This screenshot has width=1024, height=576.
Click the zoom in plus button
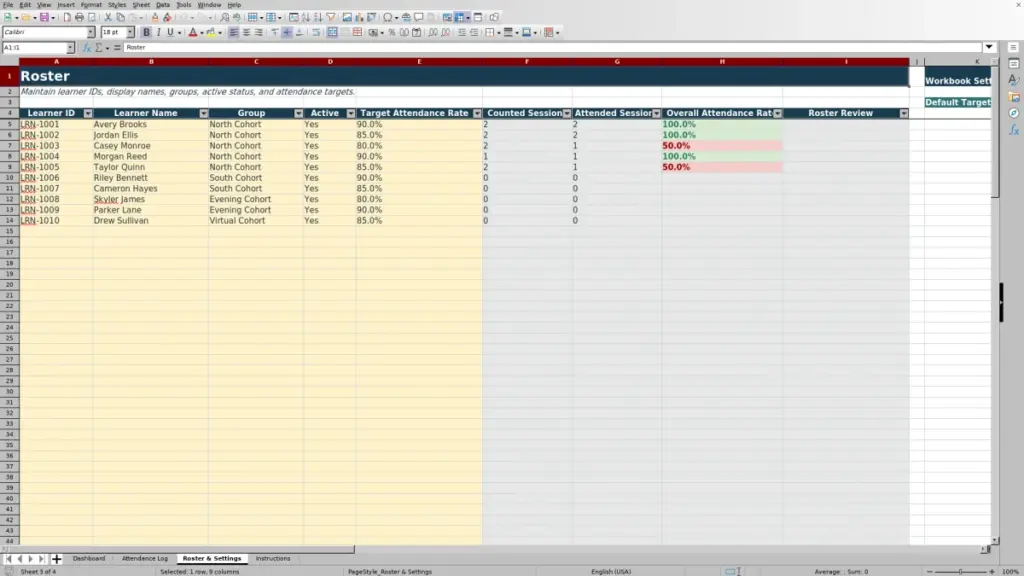(x=991, y=571)
